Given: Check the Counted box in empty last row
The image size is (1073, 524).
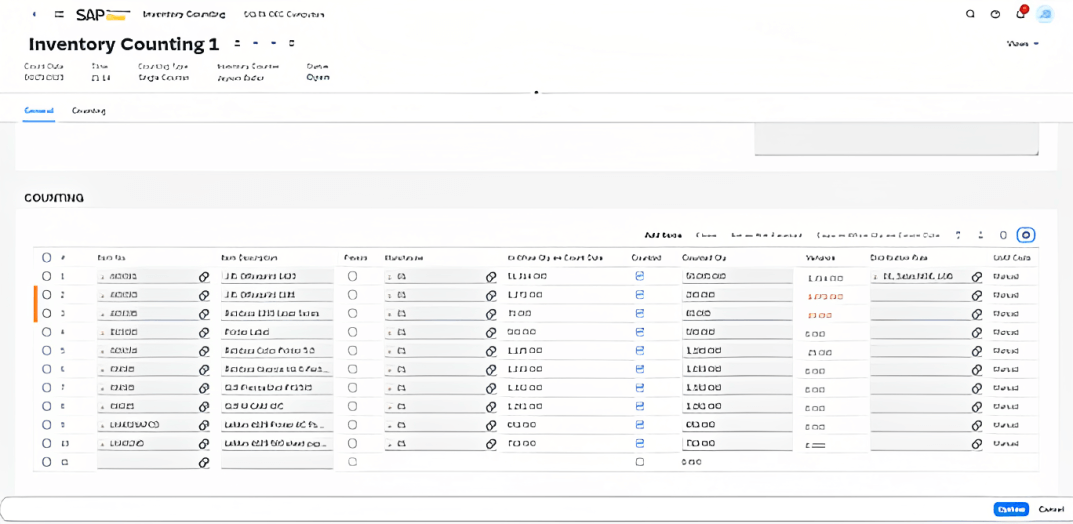Looking at the screenshot, I should click(x=640, y=462).
